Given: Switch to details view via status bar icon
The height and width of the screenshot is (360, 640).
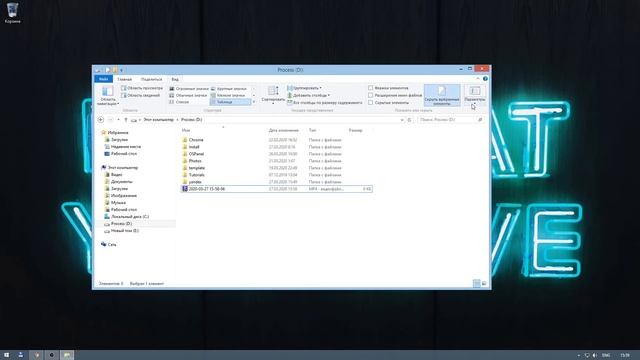Looking at the screenshot, I should pos(476,283).
